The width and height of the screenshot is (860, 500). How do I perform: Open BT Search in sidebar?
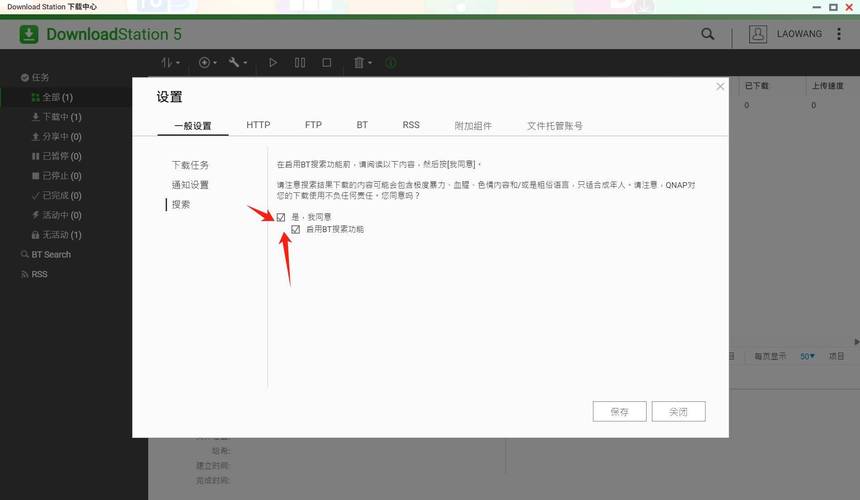click(x=46, y=254)
